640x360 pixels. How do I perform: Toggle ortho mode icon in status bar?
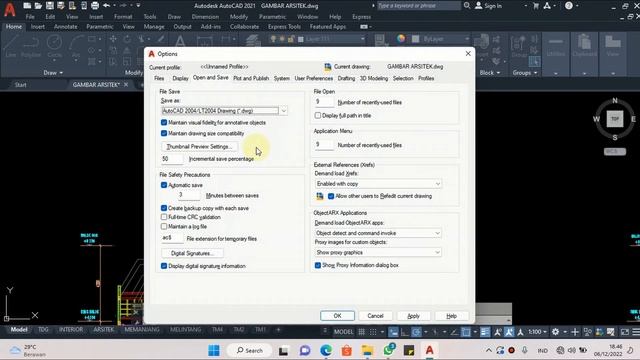(x=404, y=332)
